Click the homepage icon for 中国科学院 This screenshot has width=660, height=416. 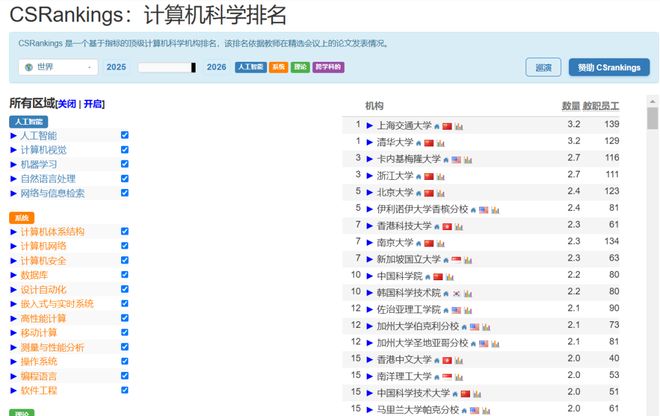coord(426,276)
